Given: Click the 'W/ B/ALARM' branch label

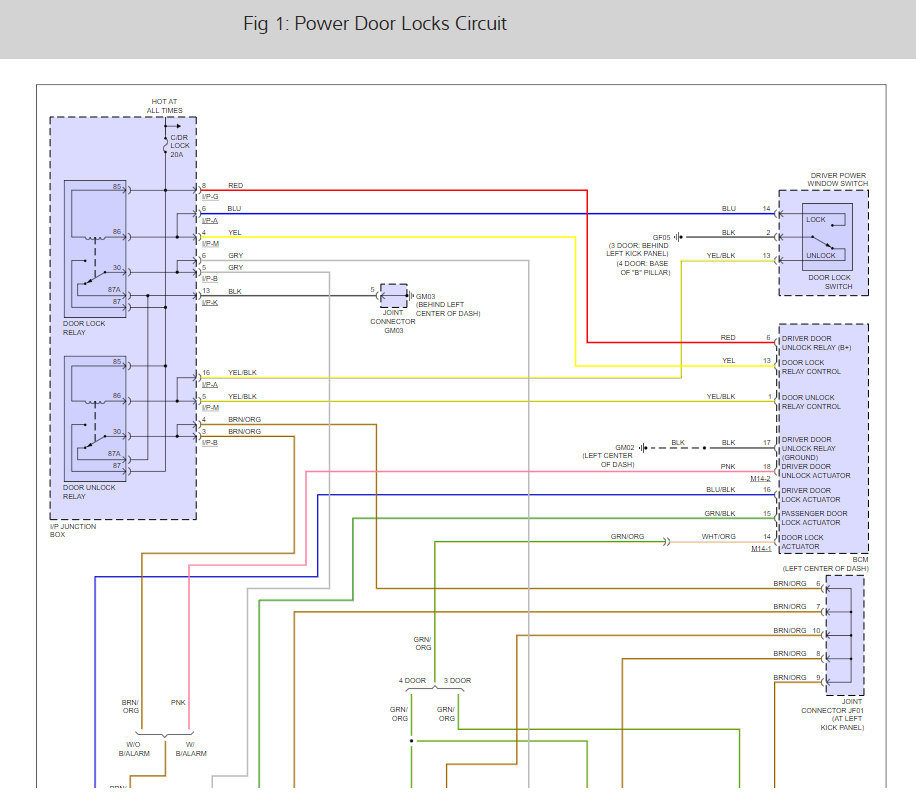Looking at the screenshot, I should [191, 749].
